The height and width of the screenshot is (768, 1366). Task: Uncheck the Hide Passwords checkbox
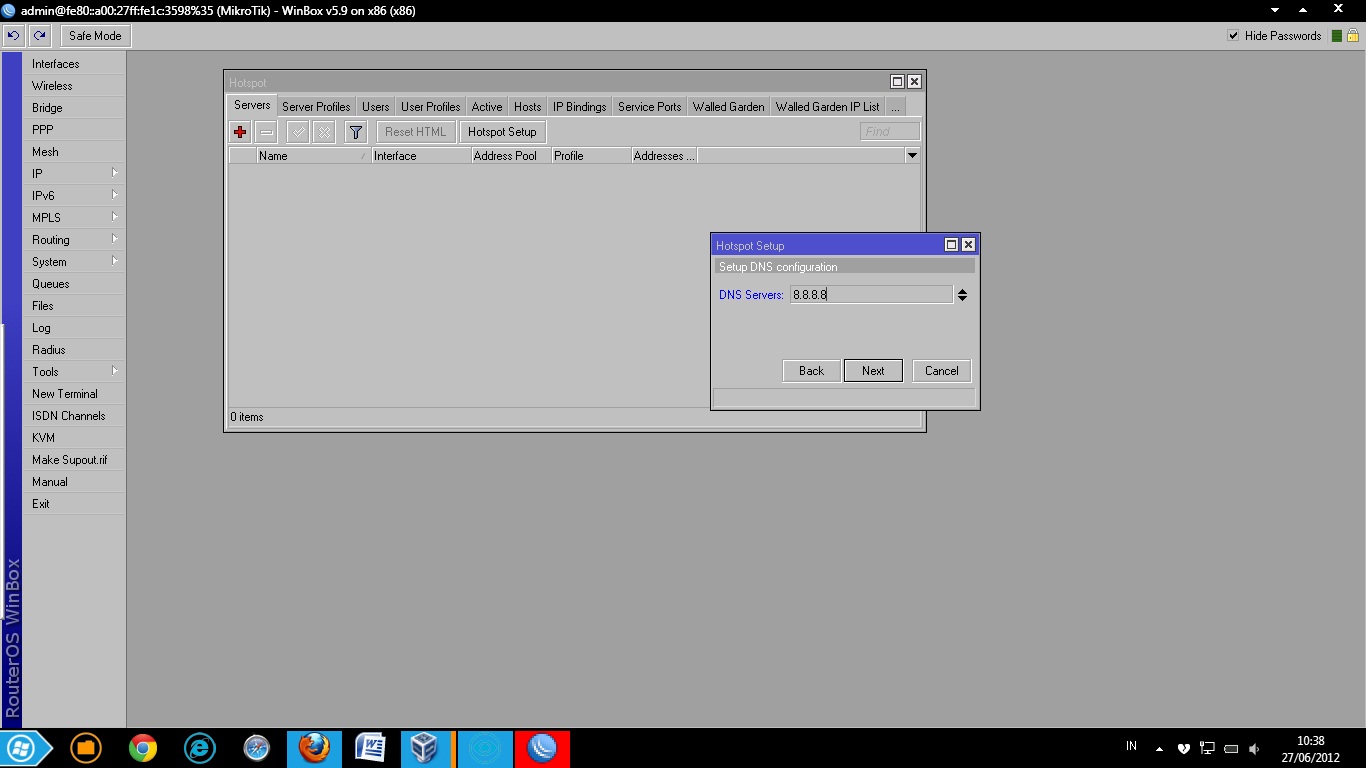1233,36
